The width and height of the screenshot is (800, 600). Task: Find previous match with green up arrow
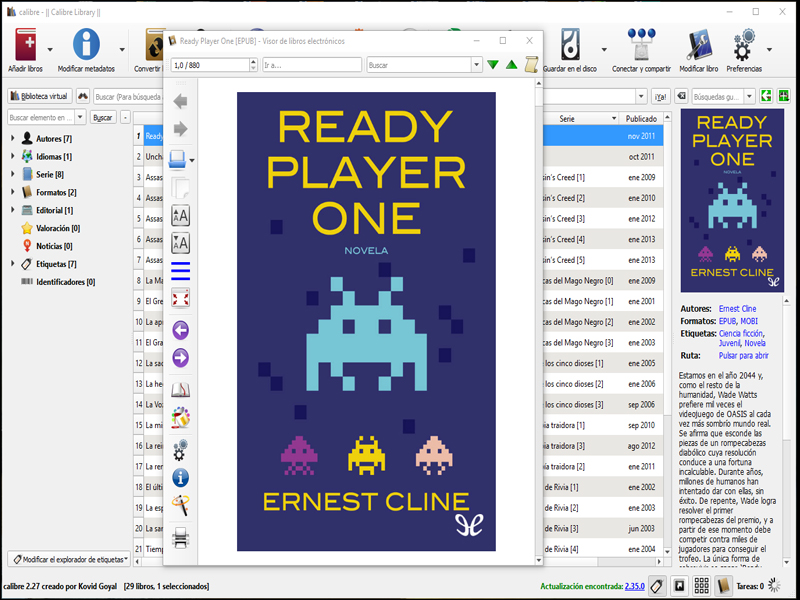click(x=512, y=65)
